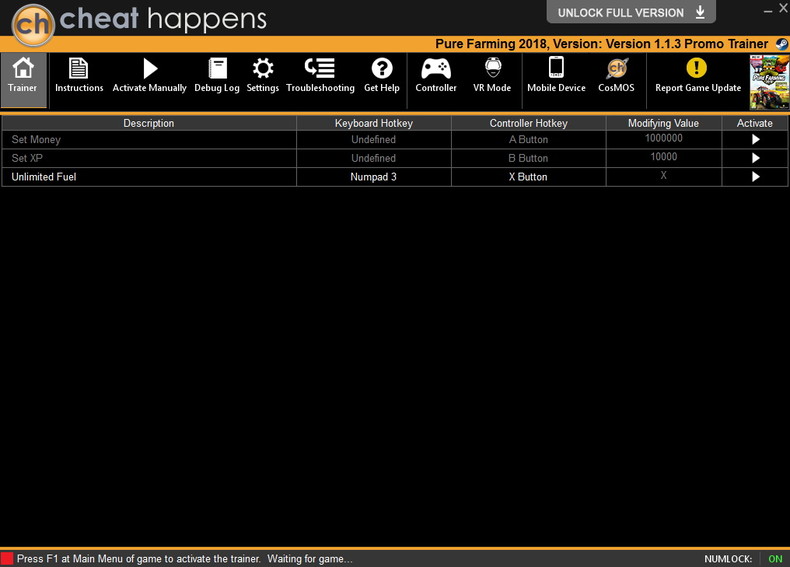790x567 pixels.
Task: Open the Trainer home tab
Action: [23, 80]
